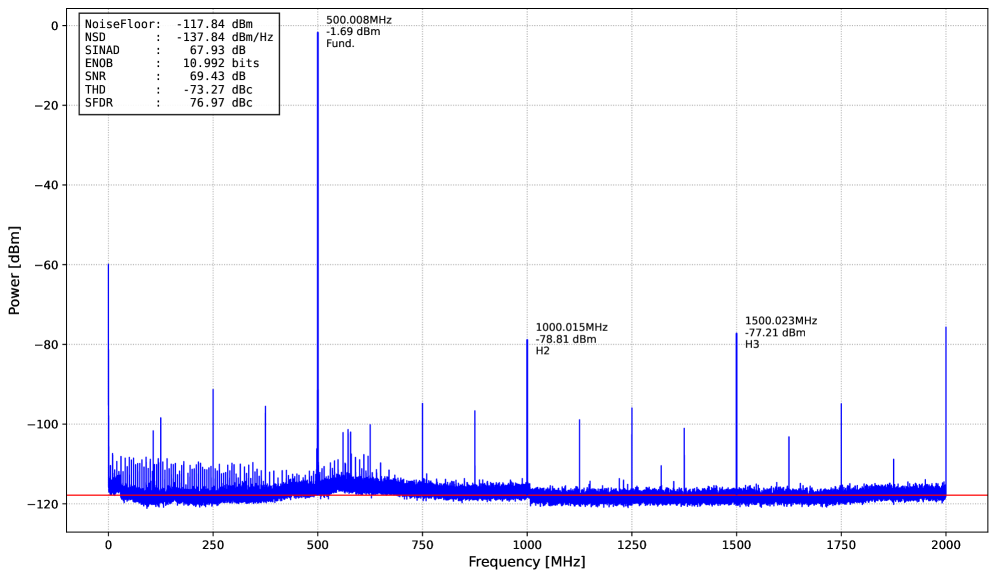Click the y-axis tick label −100
Viewport: 996px width, 578px height.
pos(43,424)
